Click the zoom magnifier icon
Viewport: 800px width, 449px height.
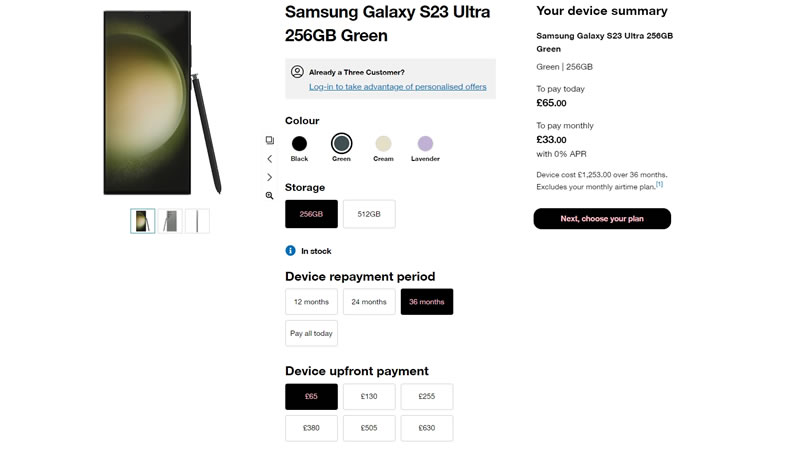click(x=269, y=196)
